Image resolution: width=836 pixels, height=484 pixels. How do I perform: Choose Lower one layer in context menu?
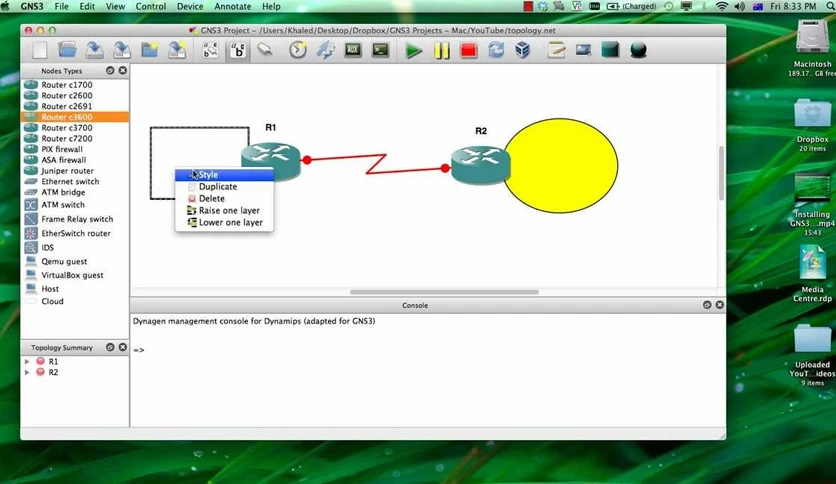224,222
